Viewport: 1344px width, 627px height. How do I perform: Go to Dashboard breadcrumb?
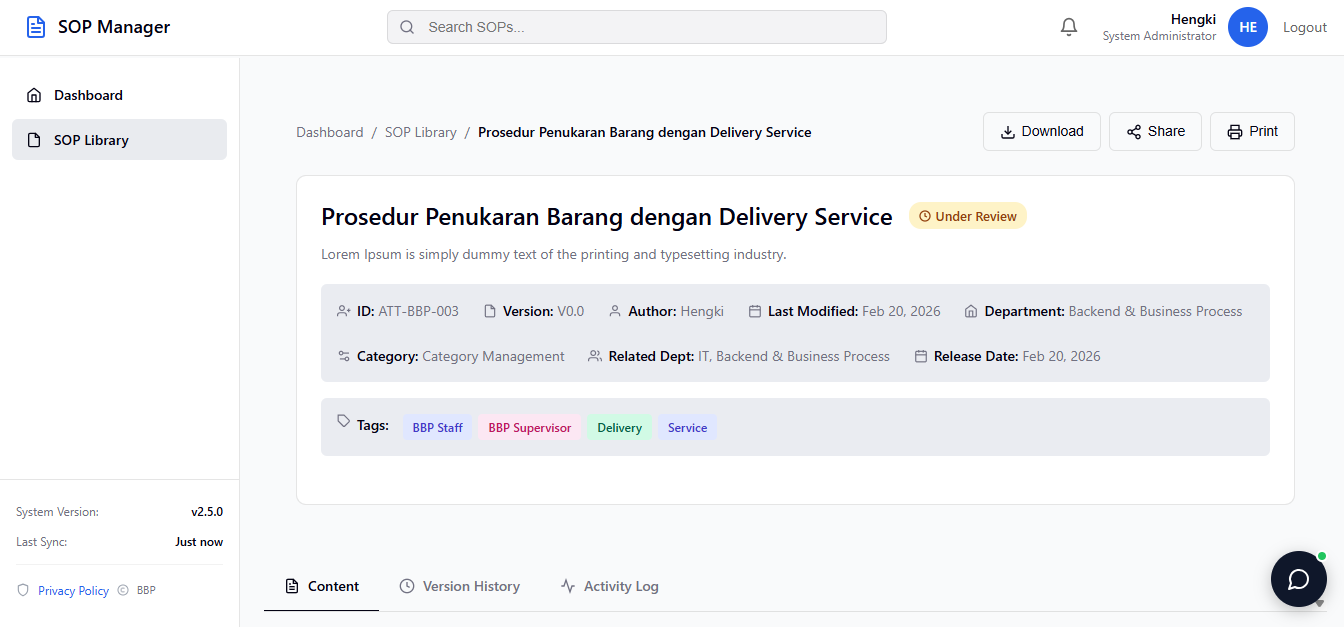coord(330,132)
